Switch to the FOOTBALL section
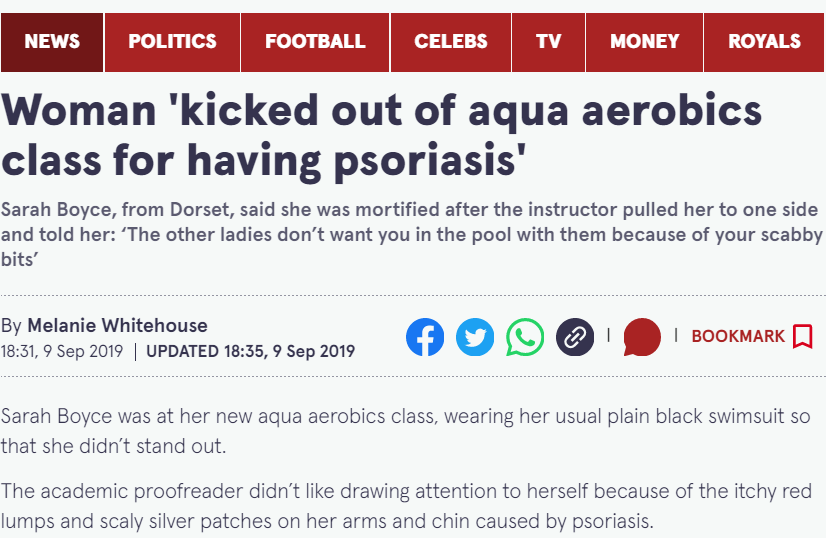Viewport: 826px width, 538px height. click(315, 42)
